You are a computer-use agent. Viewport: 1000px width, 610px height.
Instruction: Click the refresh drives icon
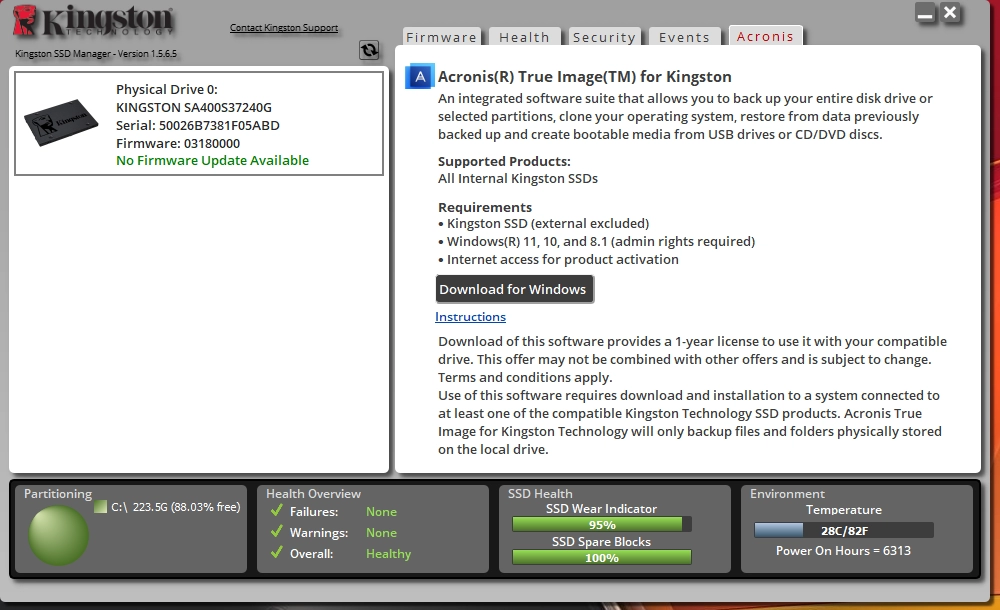pyautogui.click(x=369, y=50)
